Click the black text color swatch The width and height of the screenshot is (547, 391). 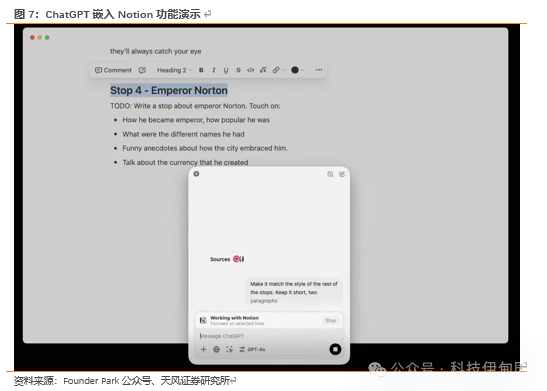295,70
